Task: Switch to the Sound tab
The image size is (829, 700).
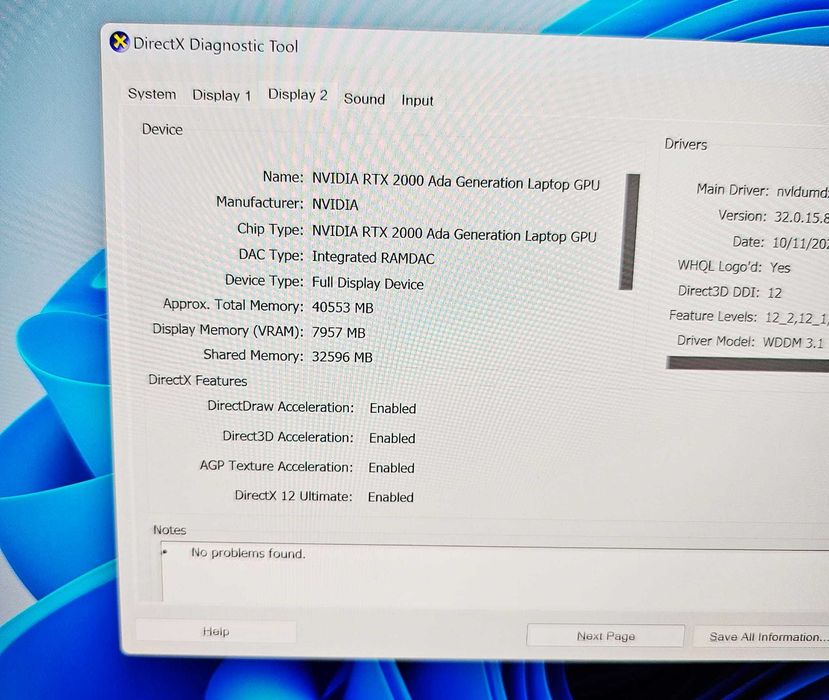Action: [x=364, y=99]
